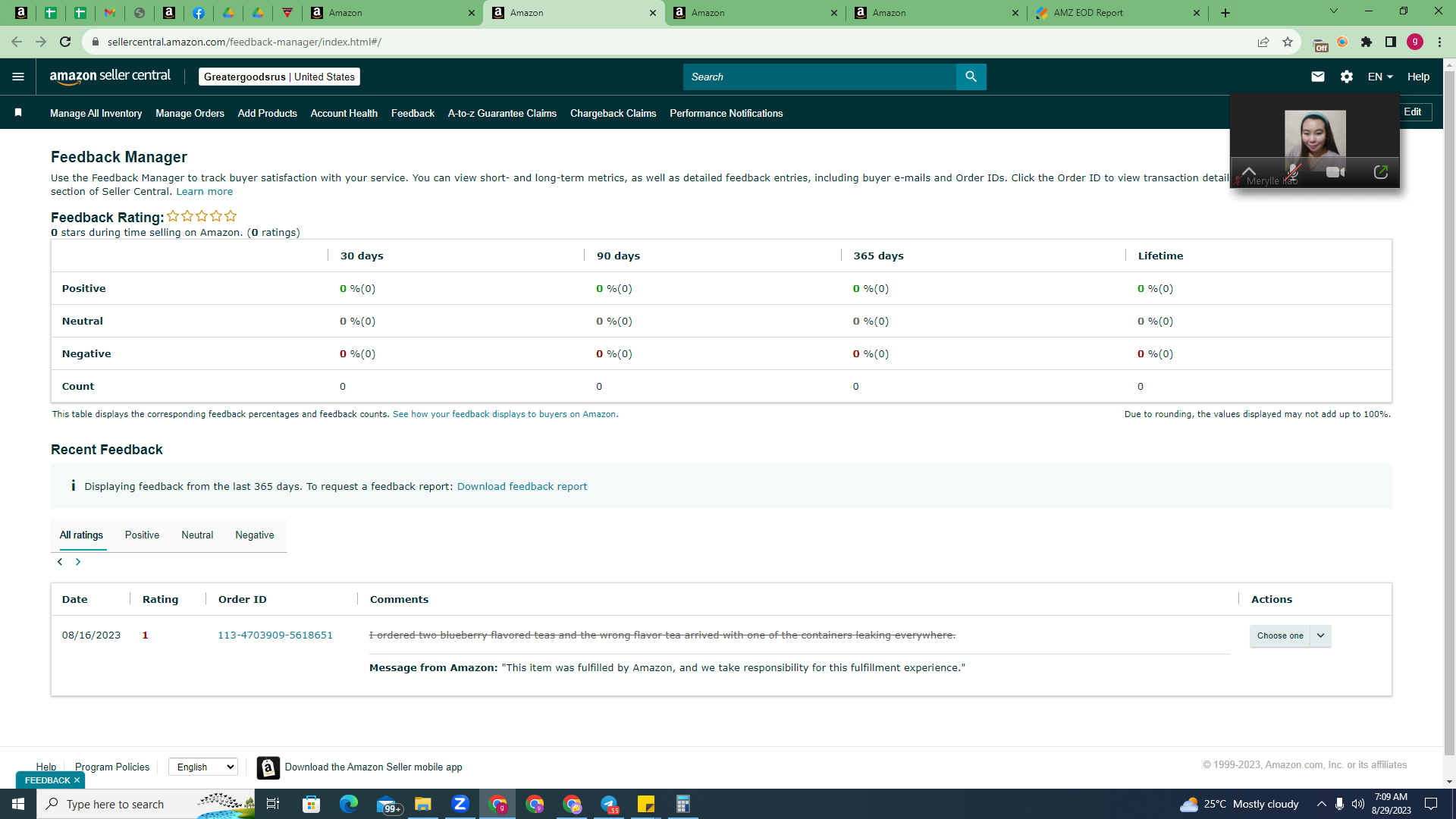Open Chrome three-dot menu

(1439, 42)
